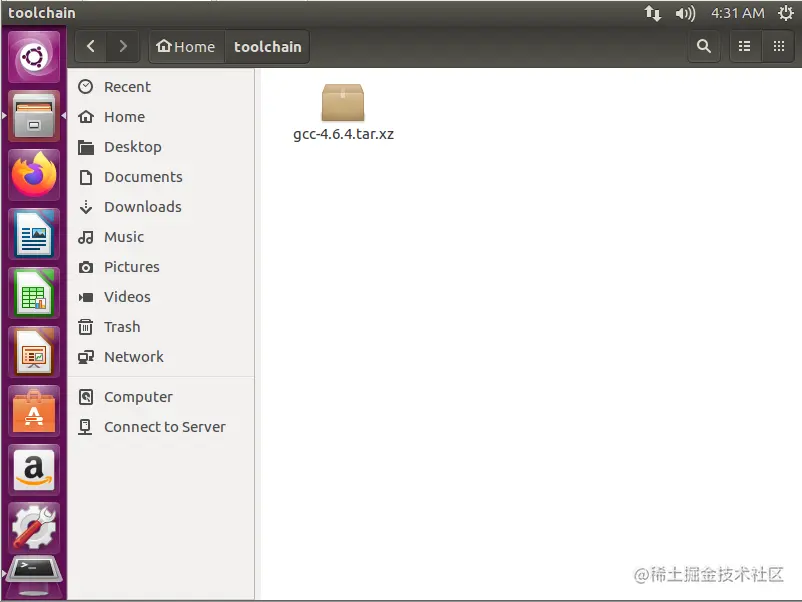Switch to list view
Screen dimensions: 802x602
click(x=745, y=47)
